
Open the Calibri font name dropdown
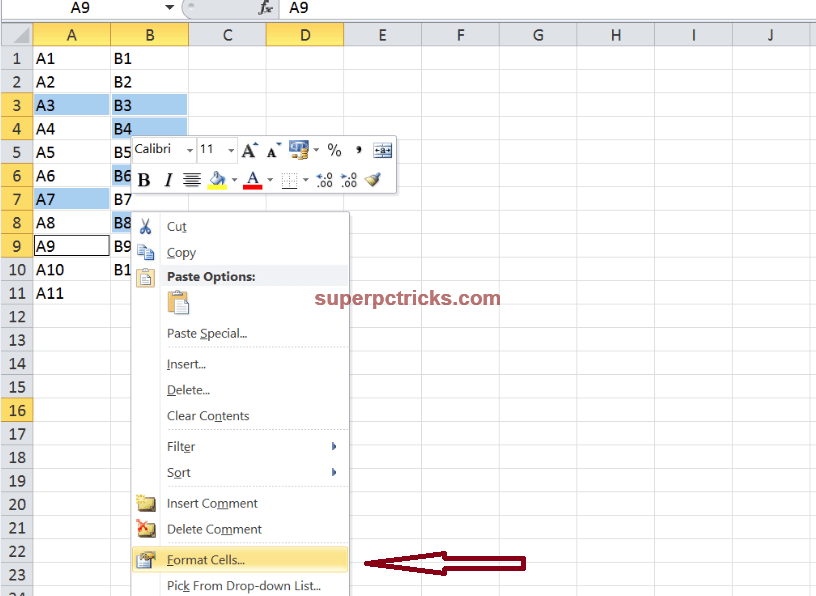[189, 150]
